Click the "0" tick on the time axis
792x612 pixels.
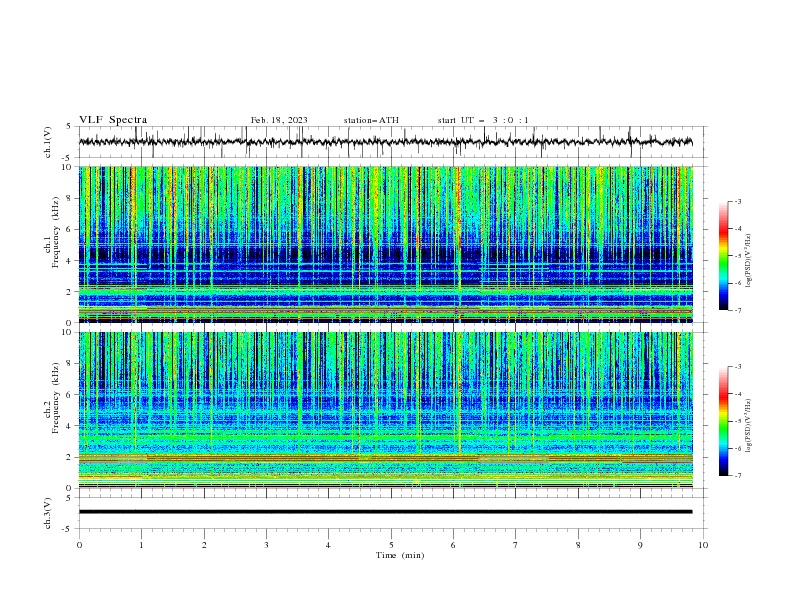[79, 545]
